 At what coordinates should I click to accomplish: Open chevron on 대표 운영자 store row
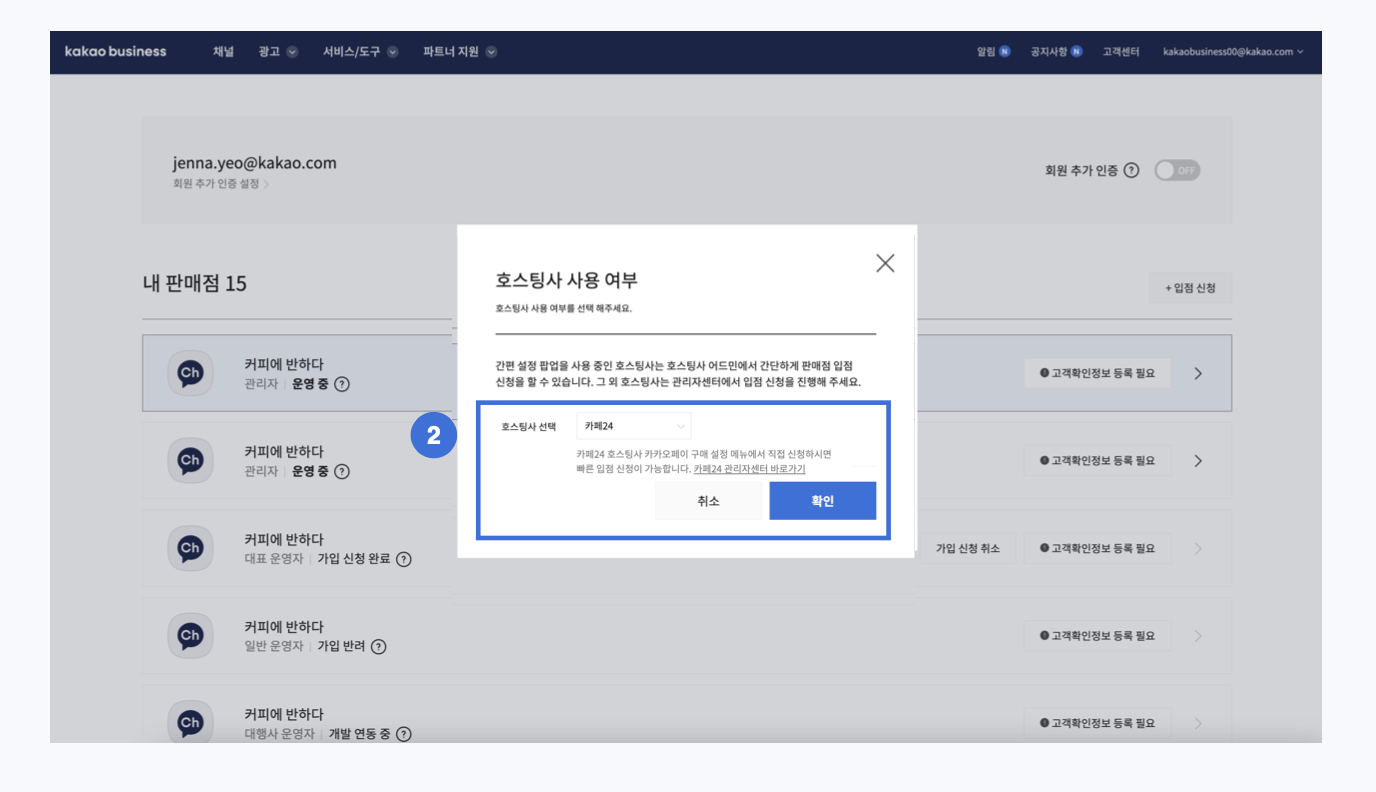tap(1199, 548)
